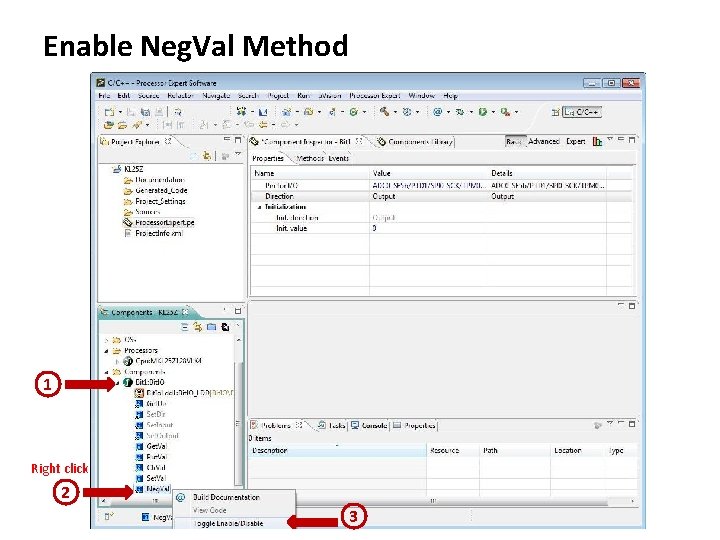Viewport: 720px width, 540px height.
Task: Click the Init. value cell showing 0
Action: coord(429,228)
